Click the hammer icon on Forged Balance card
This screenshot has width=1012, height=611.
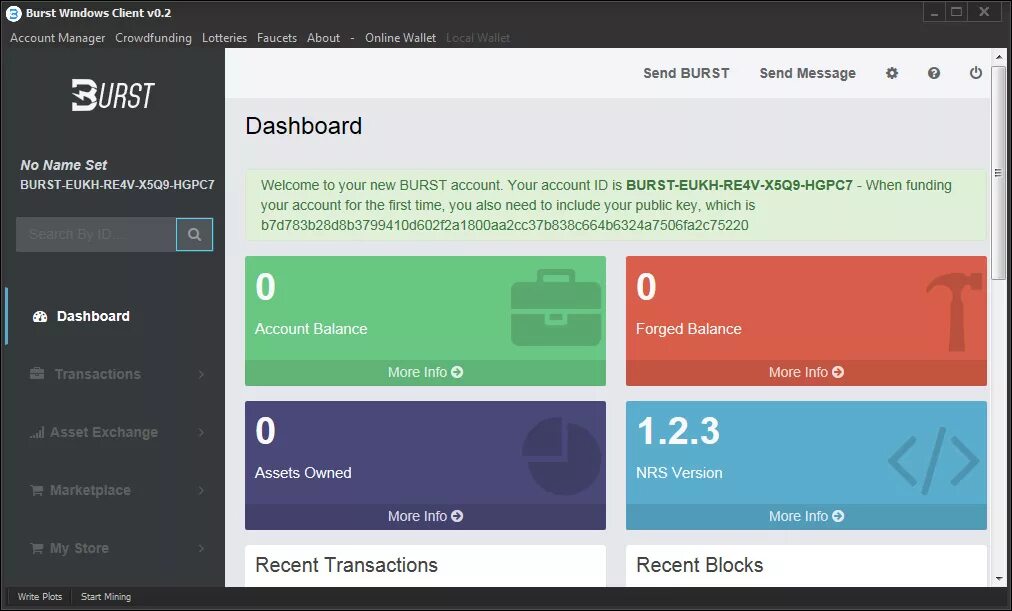(x=953, y=310)
